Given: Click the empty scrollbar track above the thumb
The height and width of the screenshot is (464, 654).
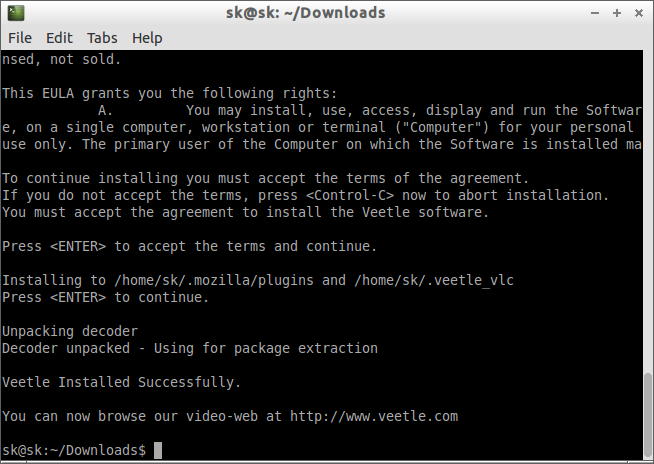Looking at the screenshot, I should [647, 211].
